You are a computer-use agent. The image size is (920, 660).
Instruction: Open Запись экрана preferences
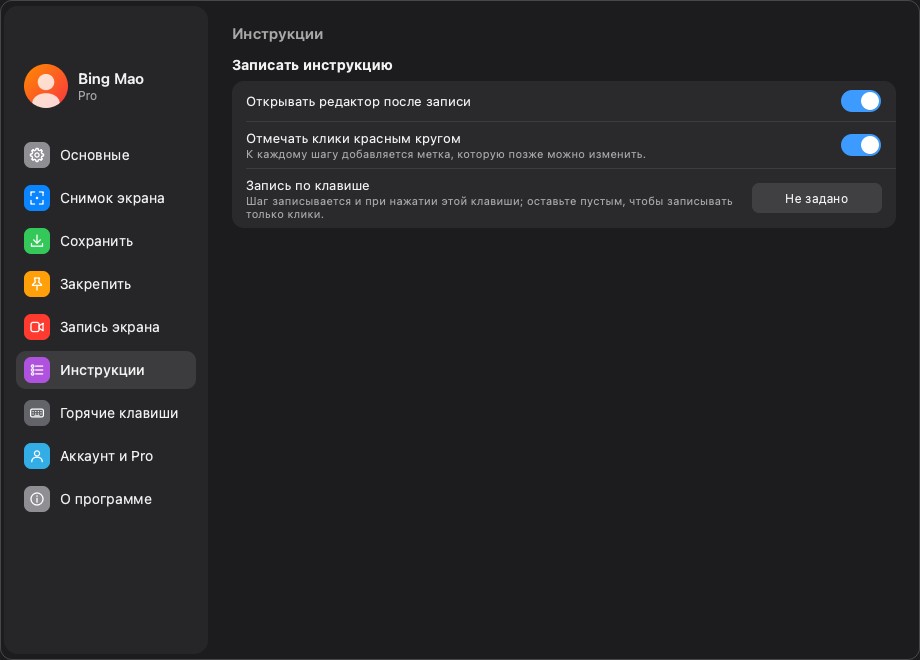pyautogui.click(x=106, y=327)
